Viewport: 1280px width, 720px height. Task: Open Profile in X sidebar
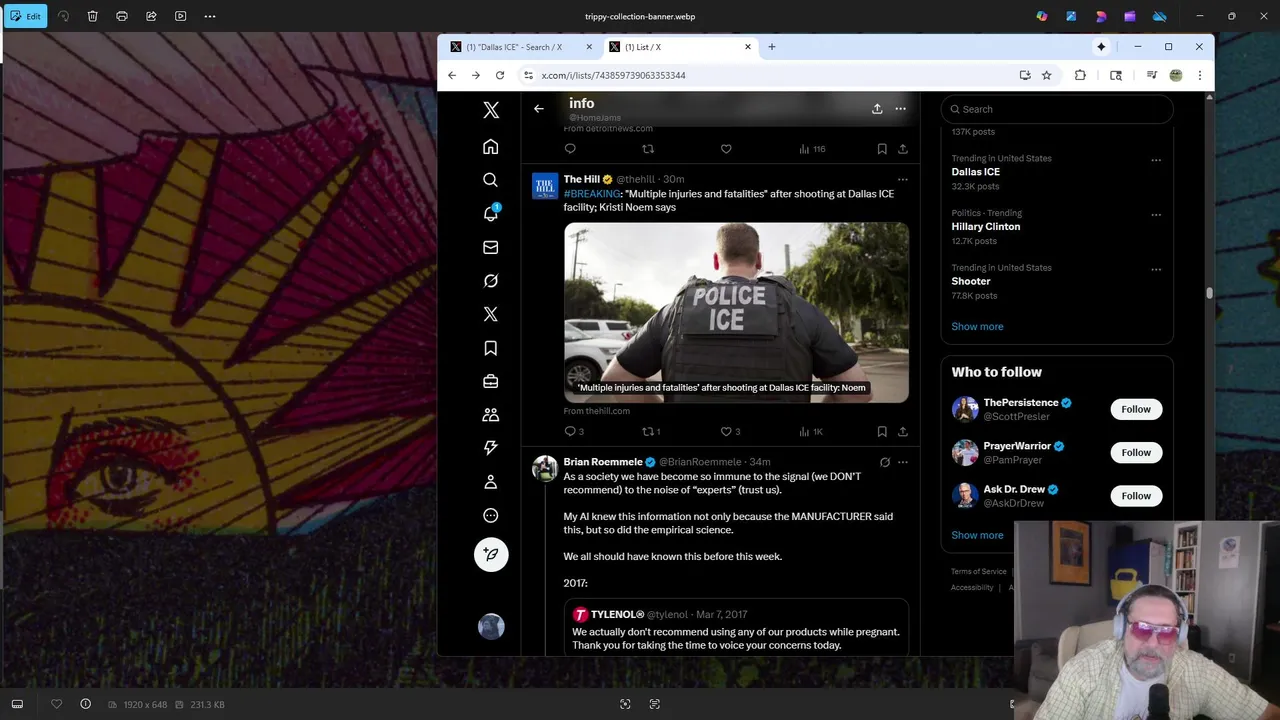pyautogui.click(x=490, y=482)
